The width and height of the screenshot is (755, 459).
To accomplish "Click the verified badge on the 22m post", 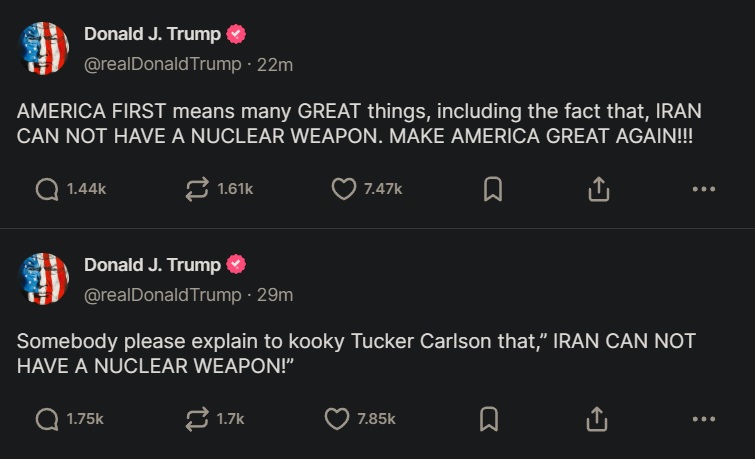I will tap(236, 34).
